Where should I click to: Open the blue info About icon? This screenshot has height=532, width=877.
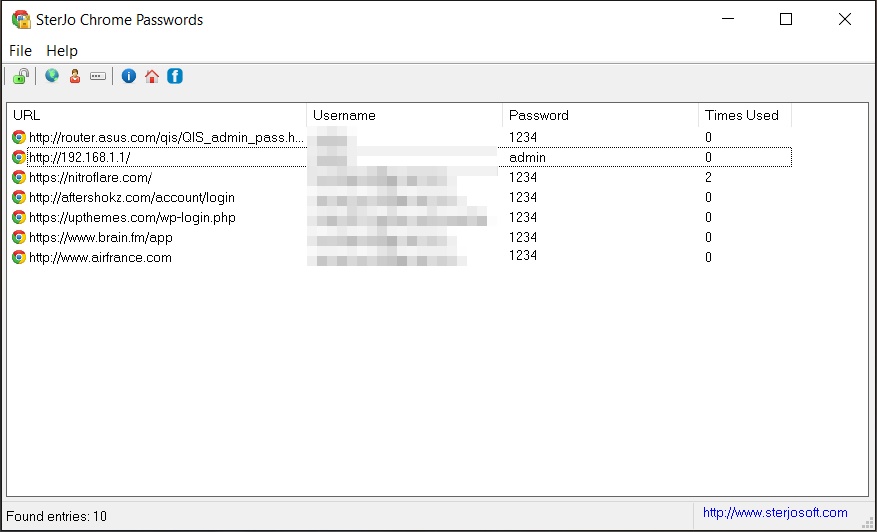point(129,76)
